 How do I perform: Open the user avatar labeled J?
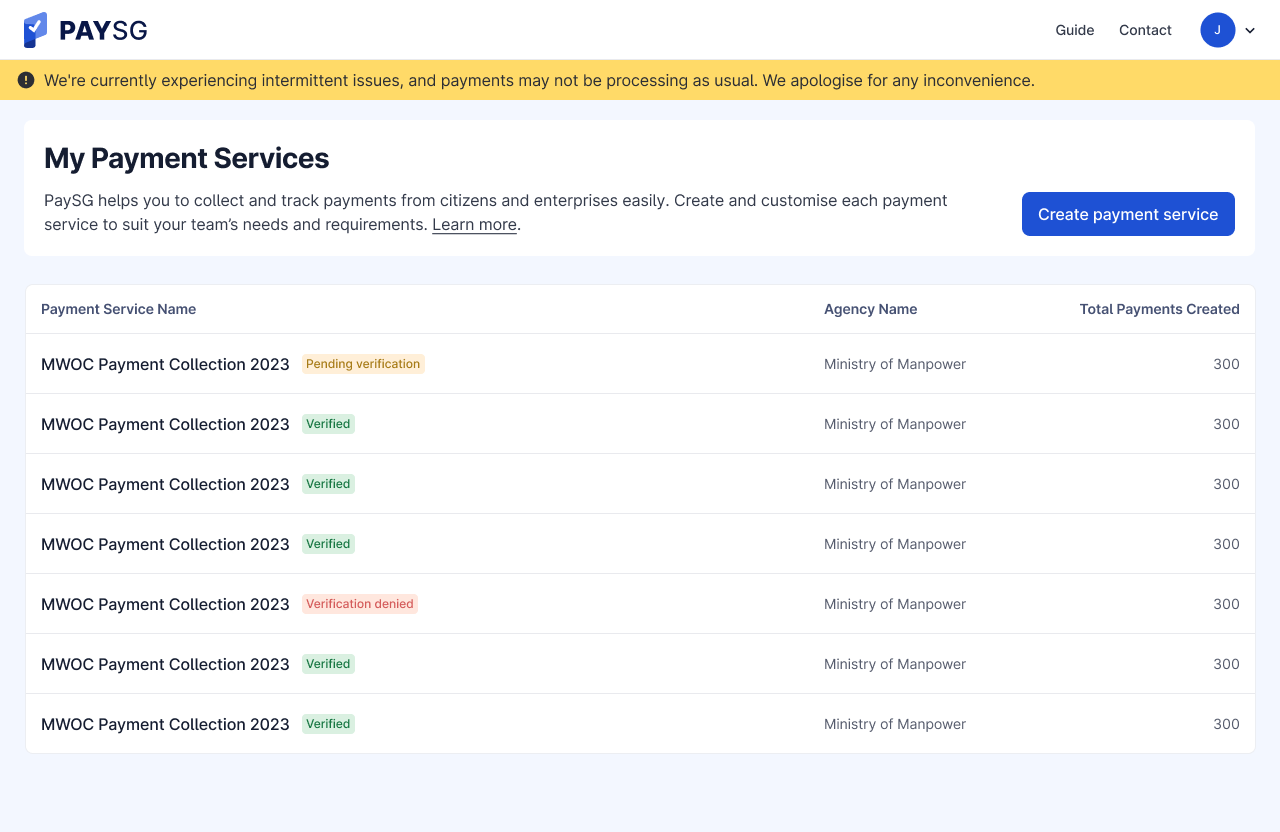point(1217,30)
